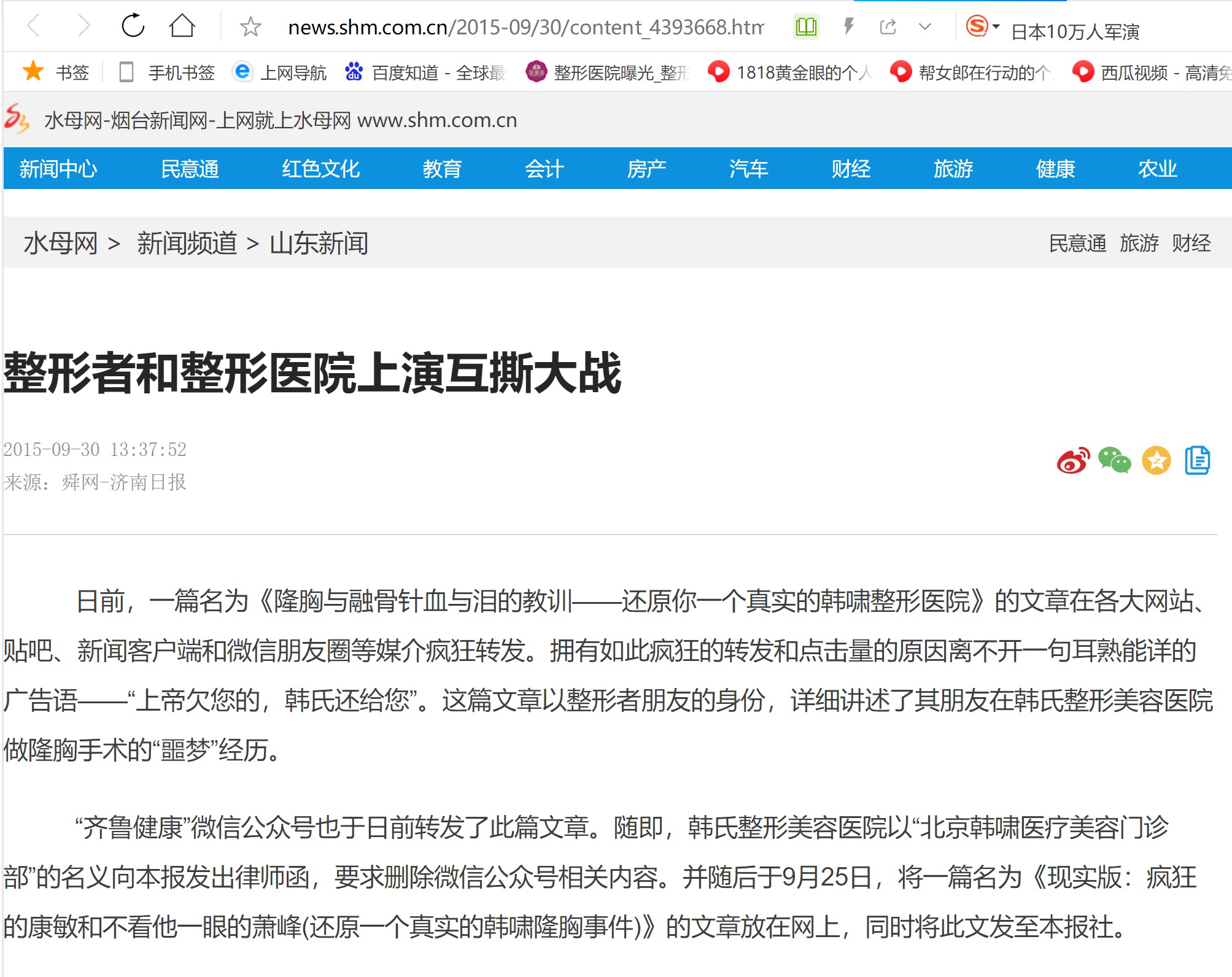Share article to Weibo icon
The image size is (1232, 977).
coord(1073,460)
